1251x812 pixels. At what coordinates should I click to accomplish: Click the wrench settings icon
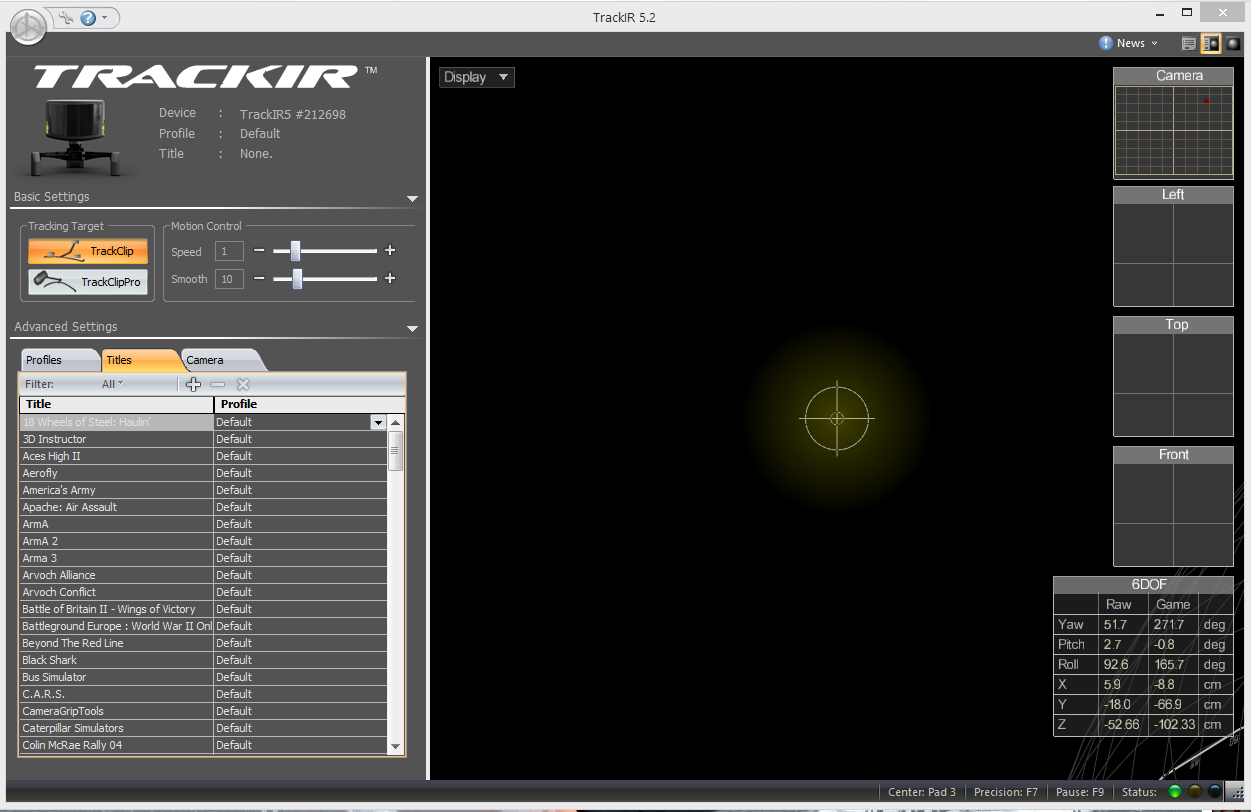point(66,18)
